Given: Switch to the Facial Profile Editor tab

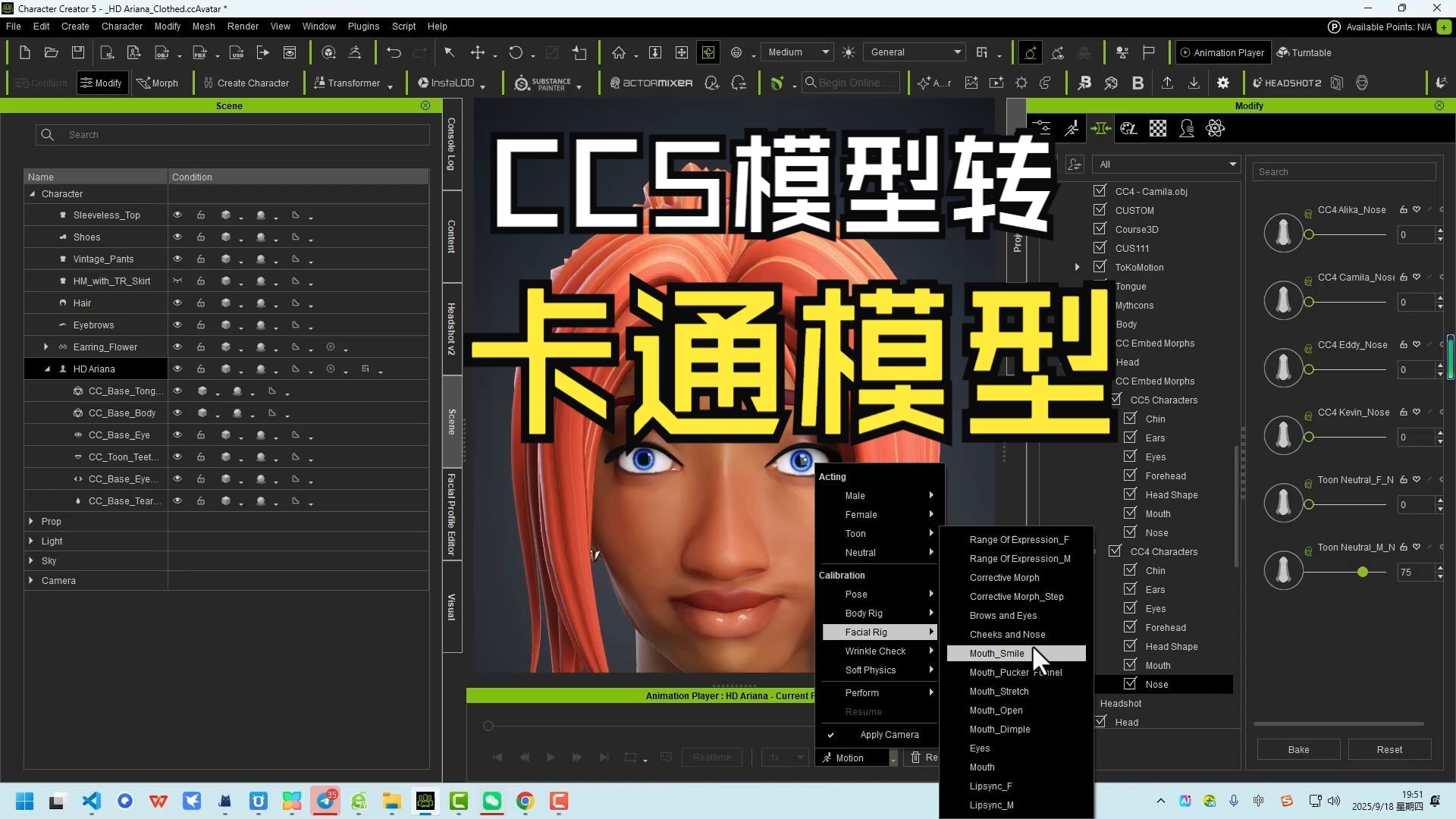Looking at the screenshot, I should point(452,514).
